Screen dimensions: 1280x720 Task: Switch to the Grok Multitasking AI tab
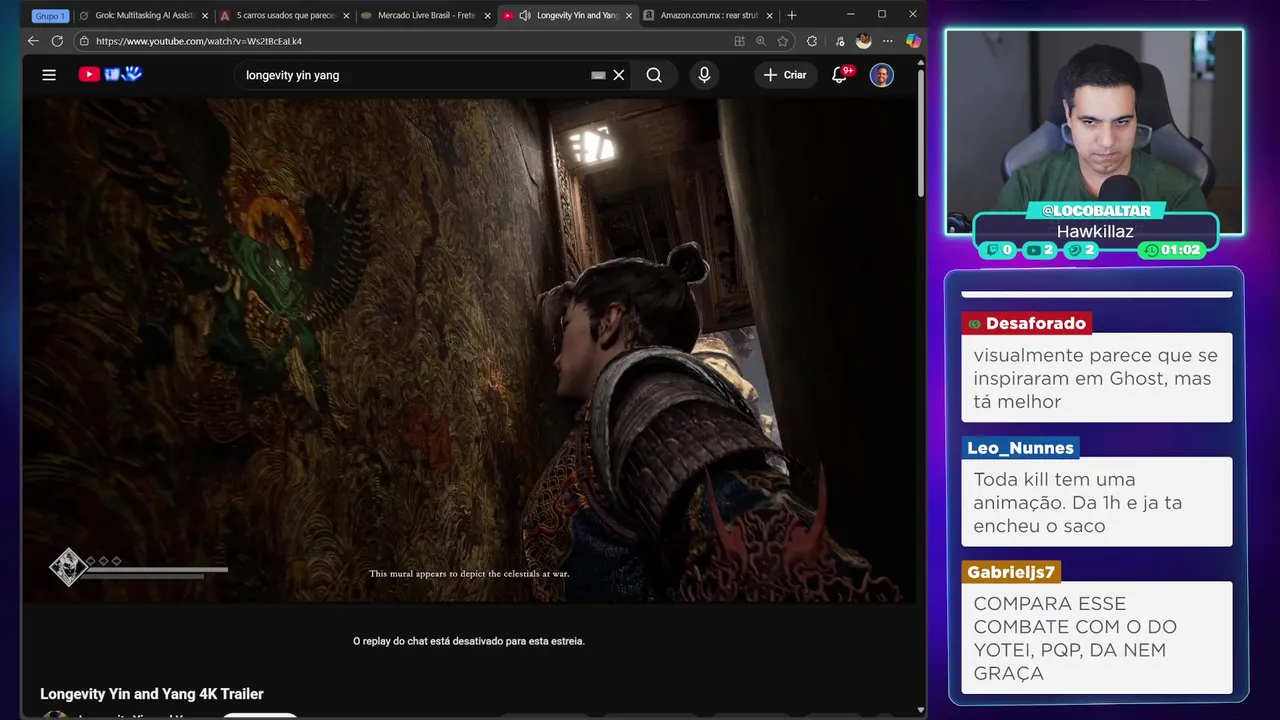pyautogui.click(x=143, y=16)
